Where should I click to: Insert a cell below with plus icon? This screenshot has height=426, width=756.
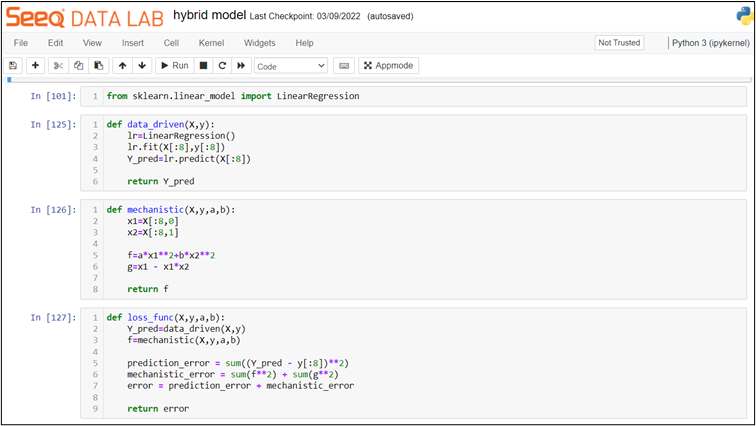35,66
